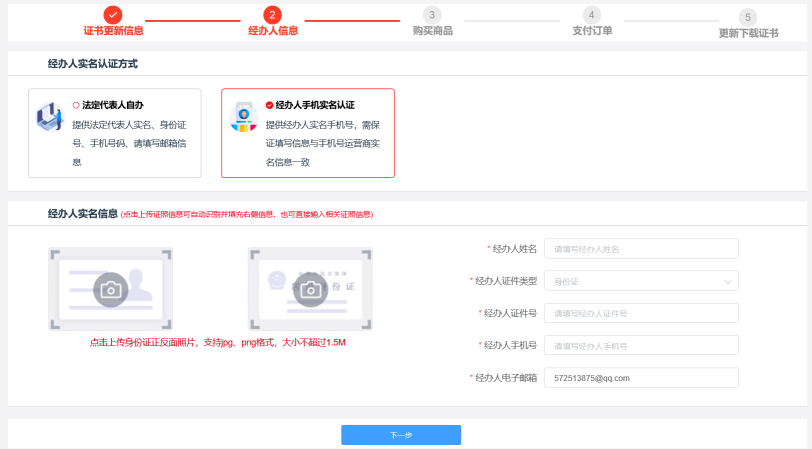
Task: Click the 经办人姓名 field label
Action: pos(515,249)
